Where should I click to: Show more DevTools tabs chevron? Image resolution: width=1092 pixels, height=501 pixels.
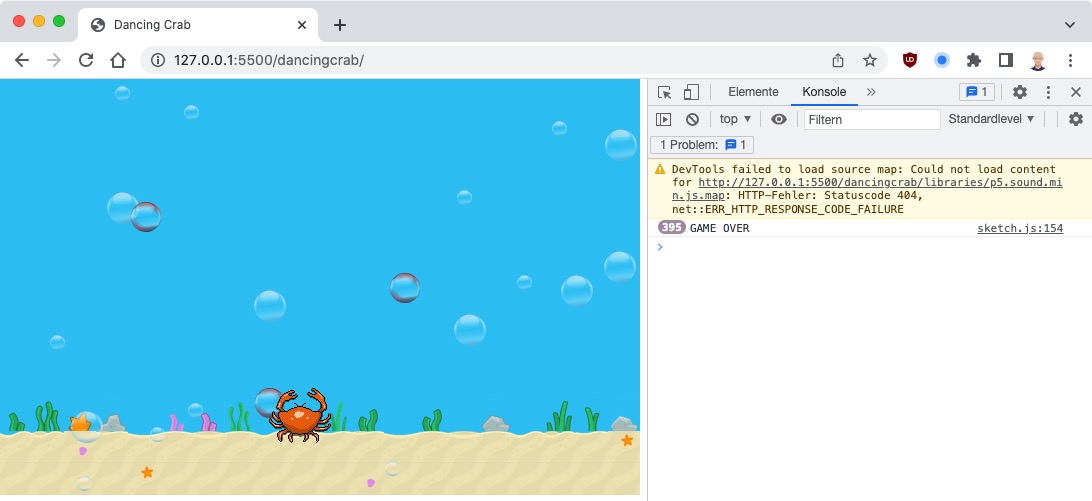[871, 92]
